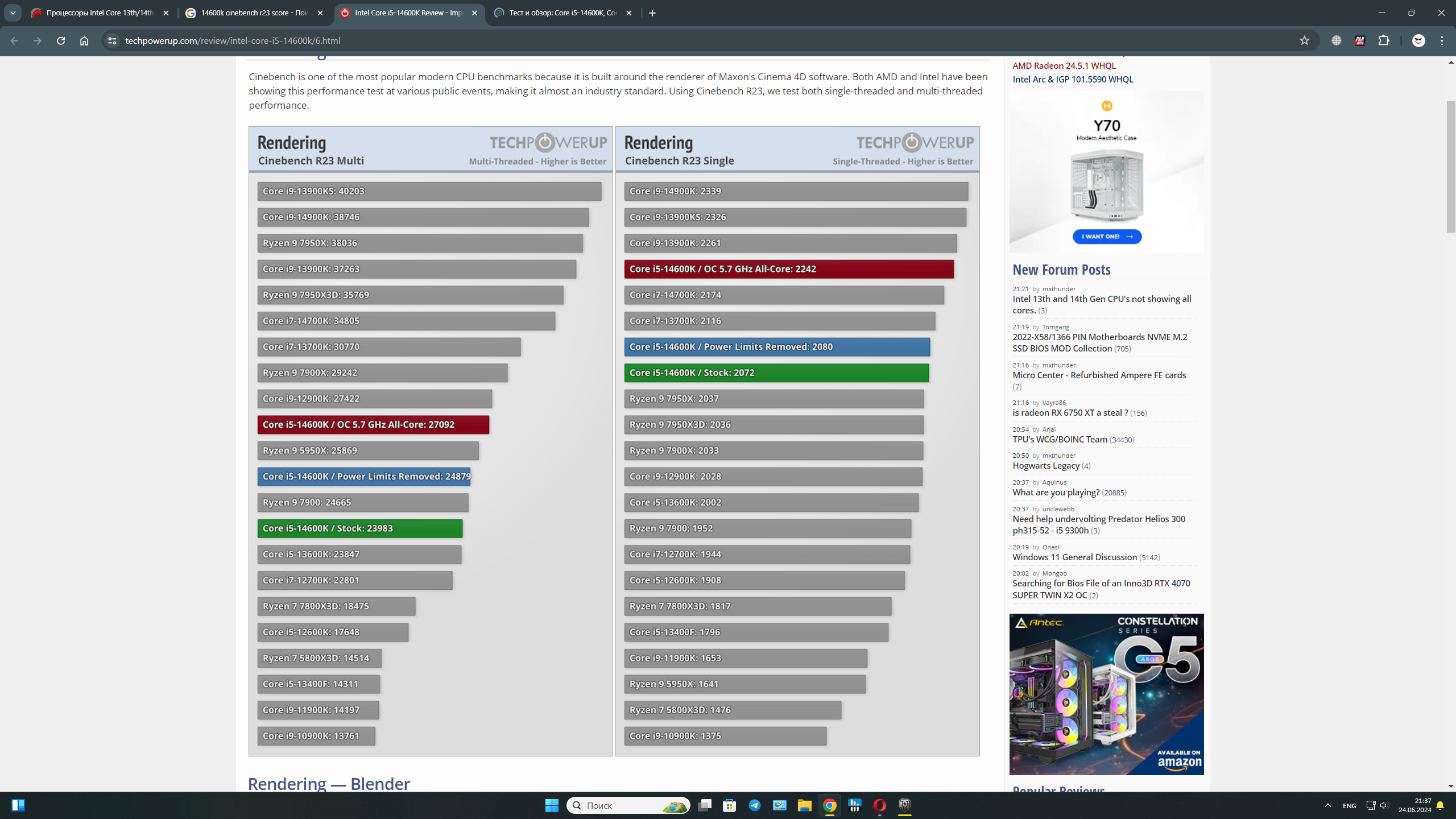Click the browser profile avatar icon
Screen dimensions: 1456x819
coord(1418,40)
